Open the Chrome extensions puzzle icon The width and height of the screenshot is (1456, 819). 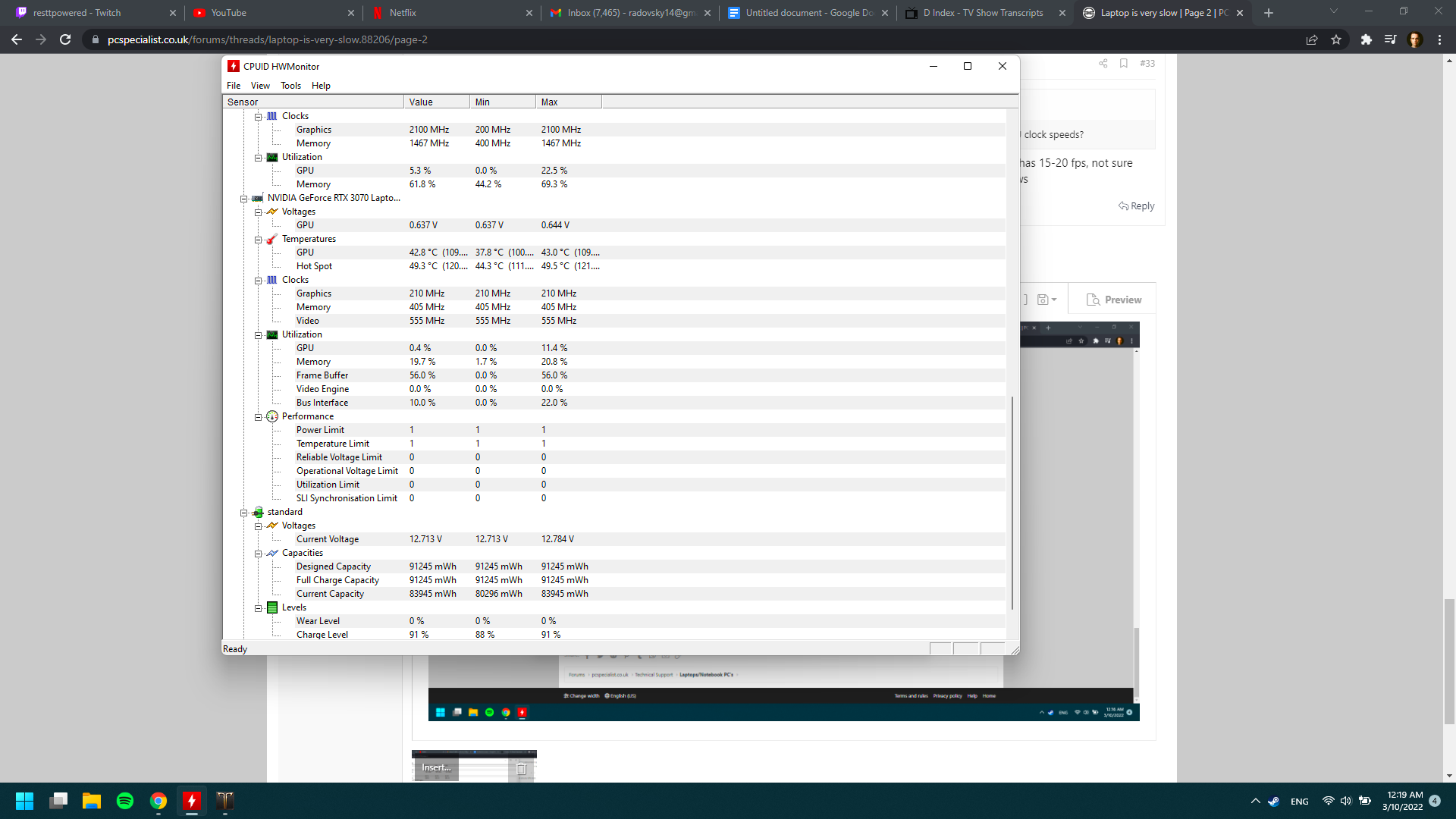pyautogui.click(x=1366, y=39)
